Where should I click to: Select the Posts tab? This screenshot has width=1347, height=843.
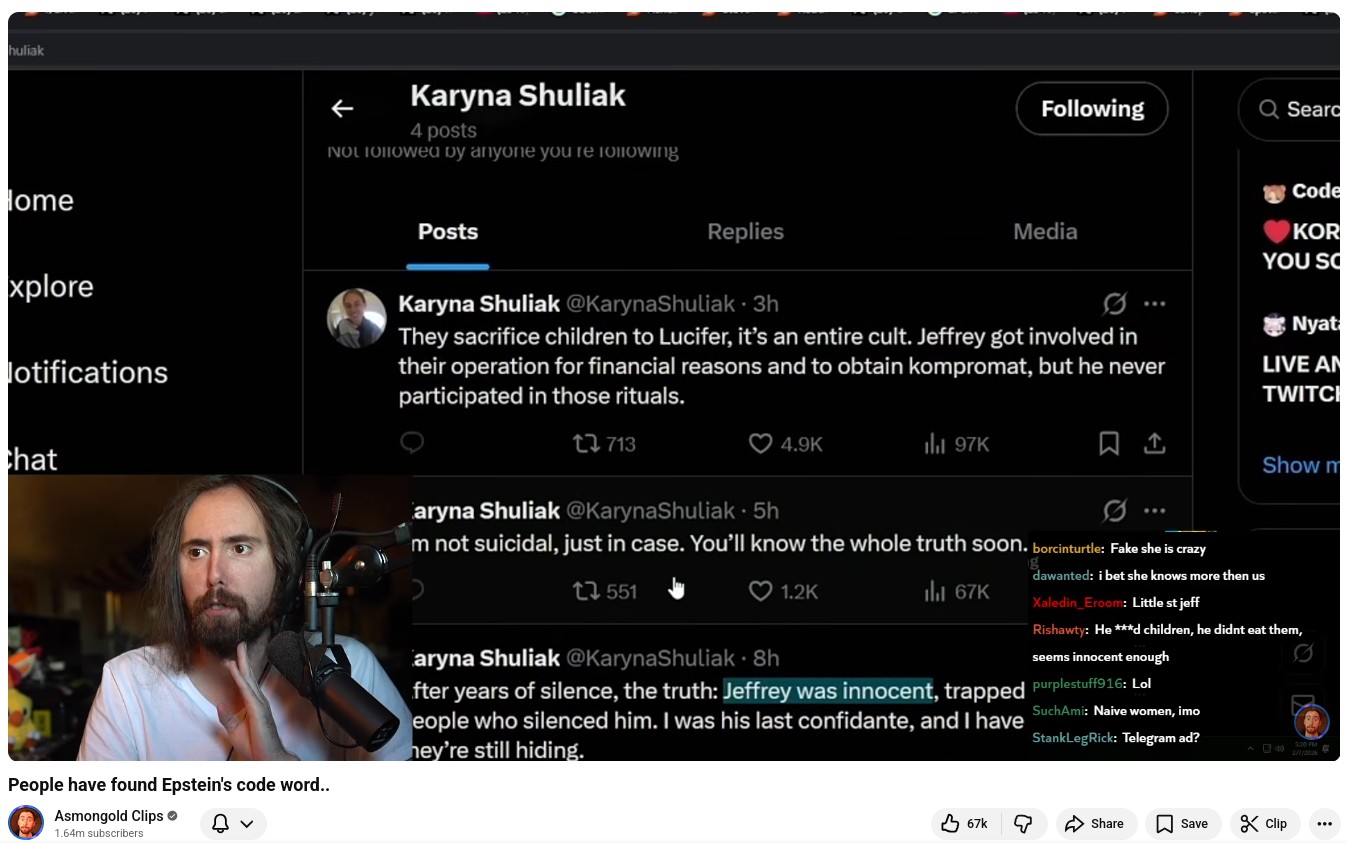coord(447,232)
